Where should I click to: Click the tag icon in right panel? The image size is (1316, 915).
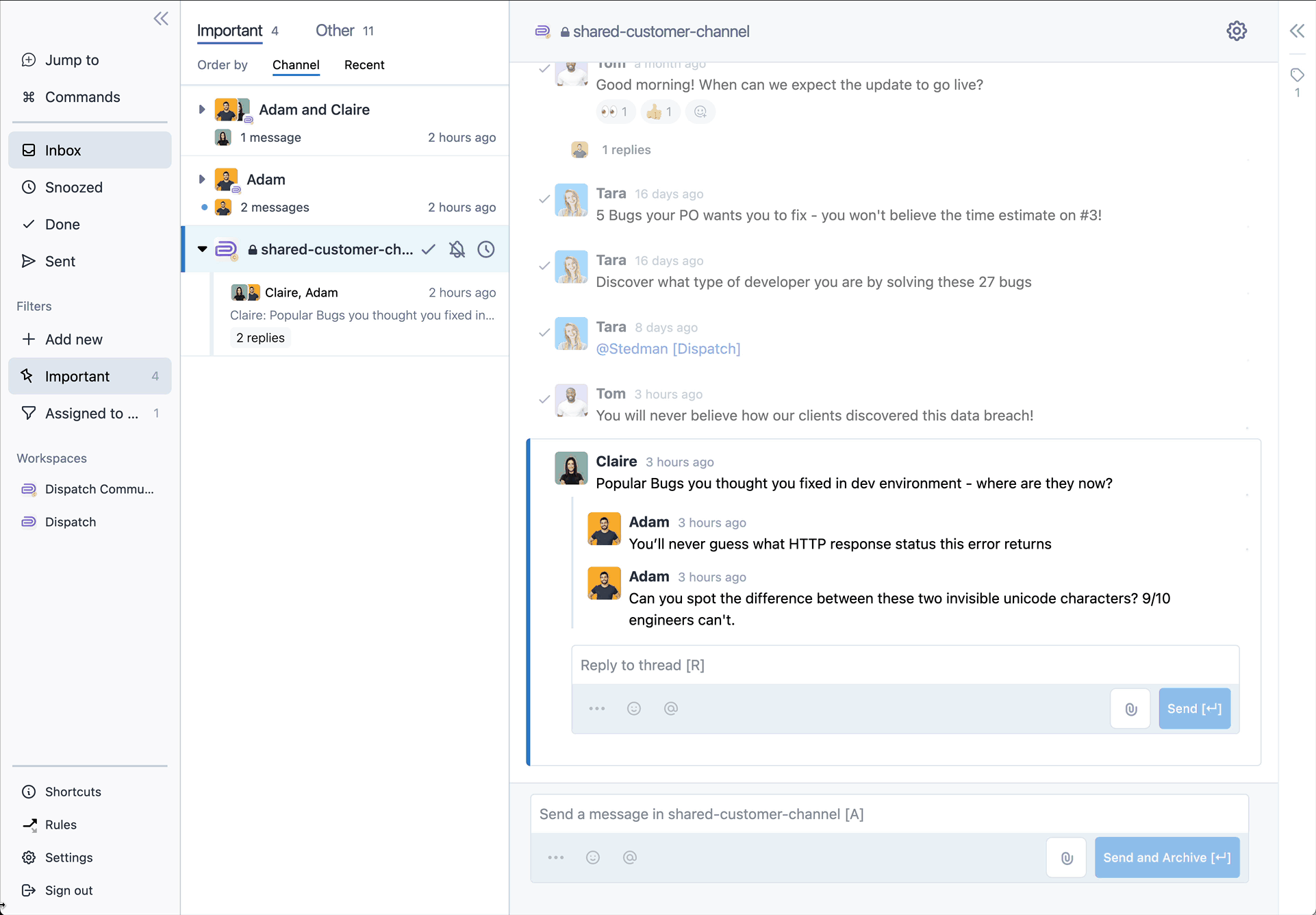coord(1297,75)
